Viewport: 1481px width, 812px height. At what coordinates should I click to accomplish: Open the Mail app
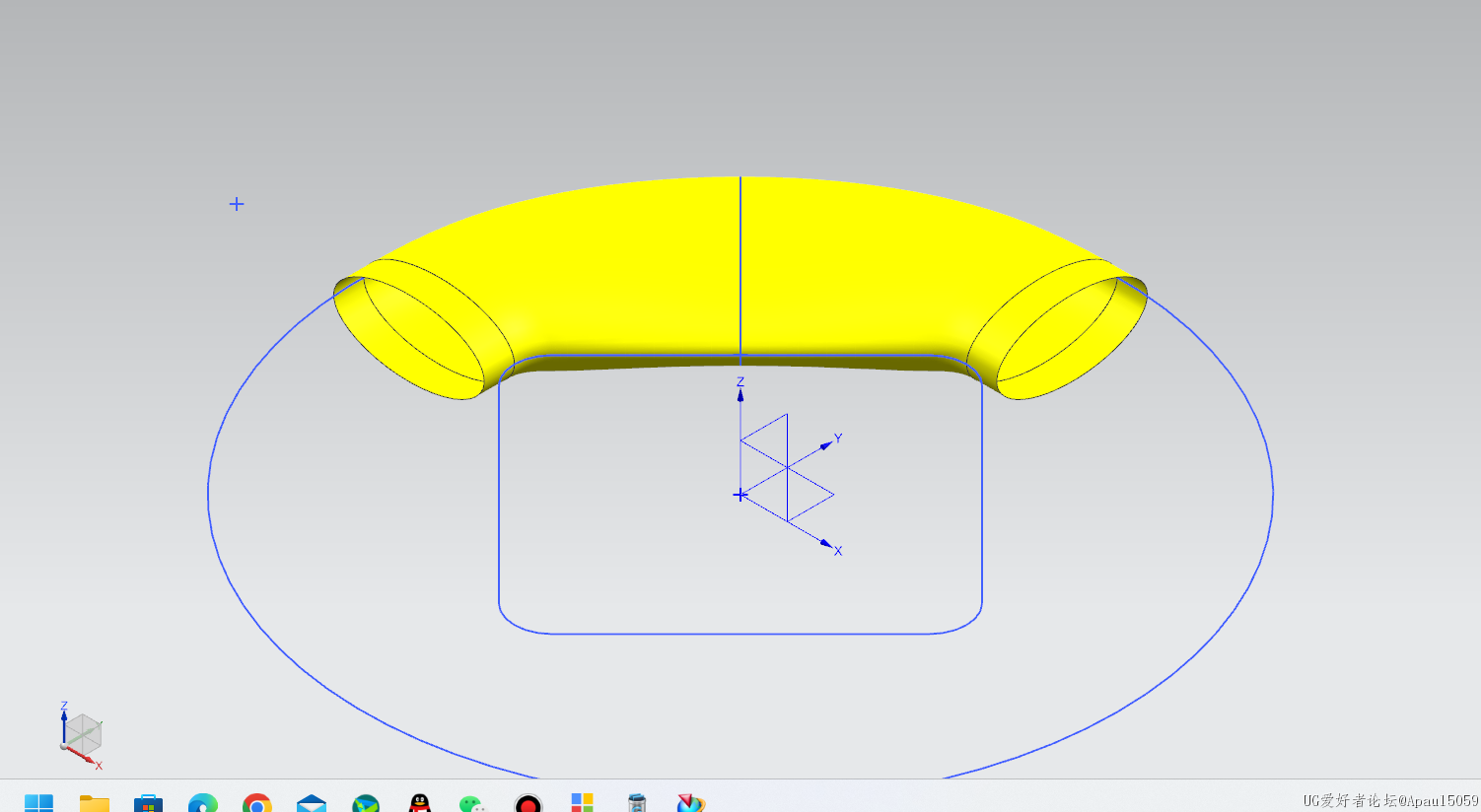point(312,803)
